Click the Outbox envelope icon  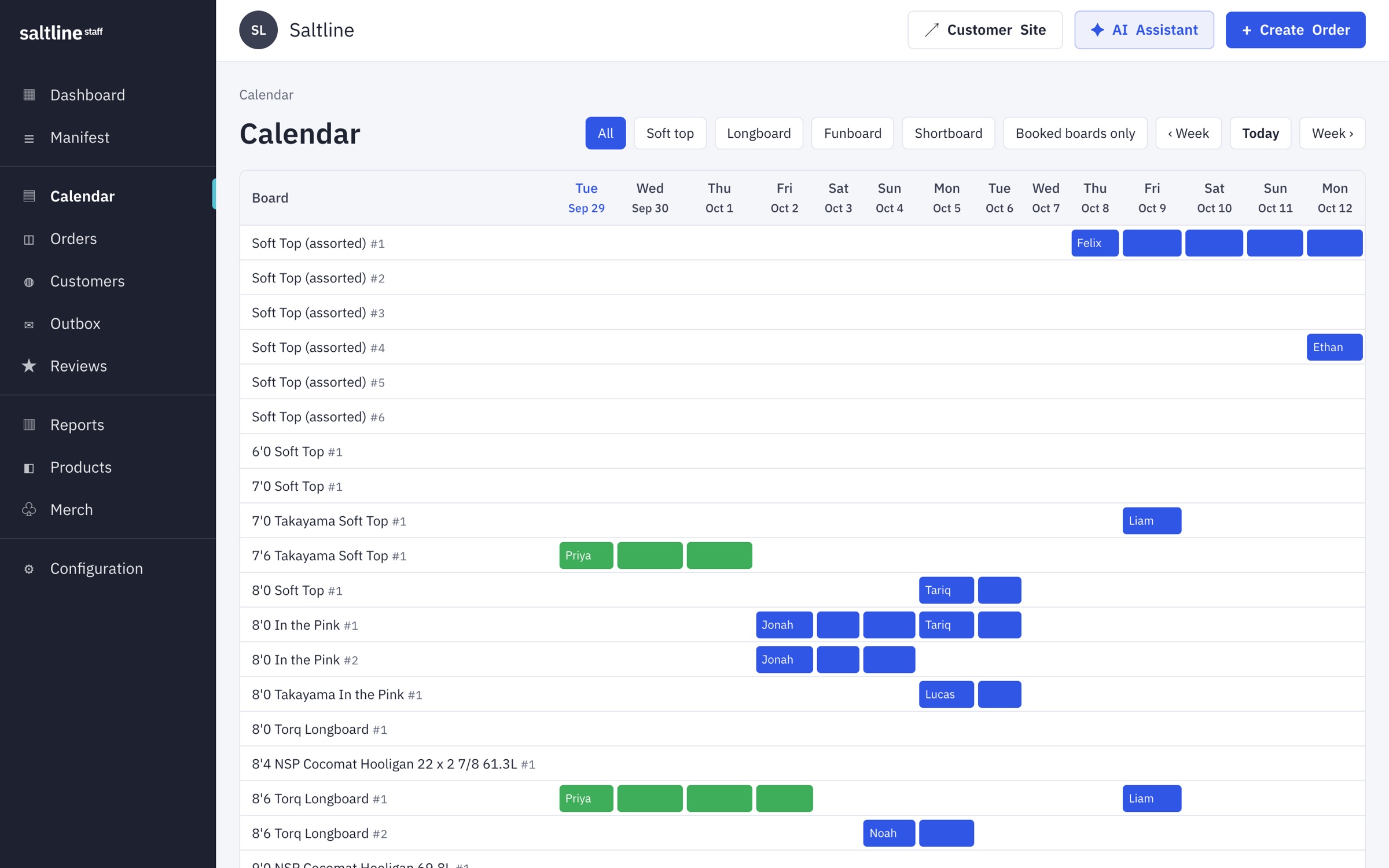[x=29, y=324]
